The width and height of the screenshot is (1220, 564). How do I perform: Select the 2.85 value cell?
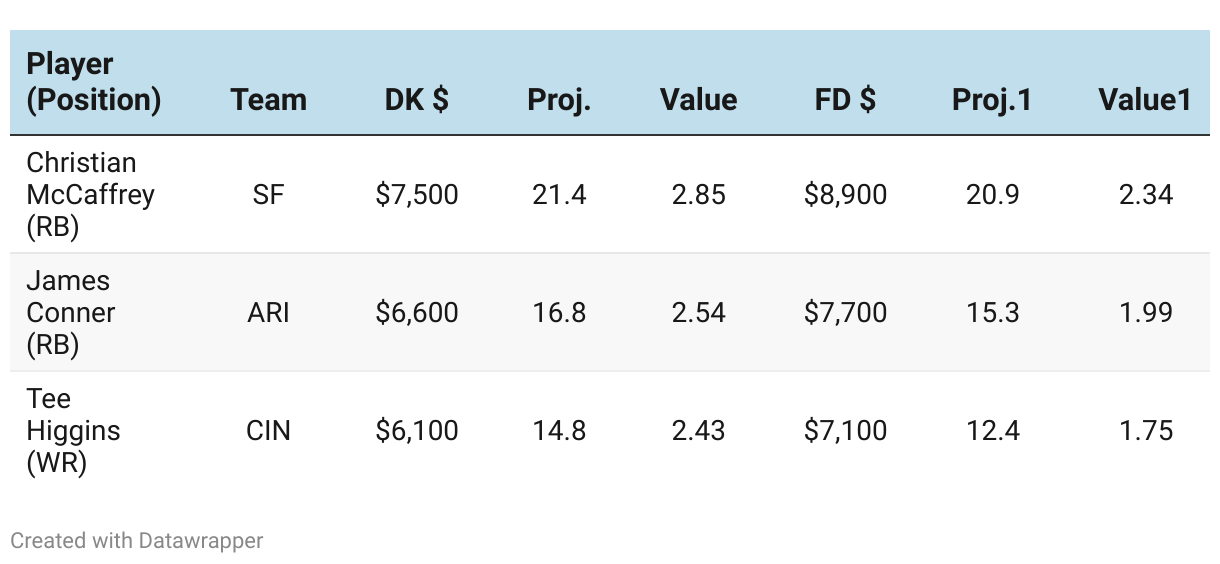698,194
